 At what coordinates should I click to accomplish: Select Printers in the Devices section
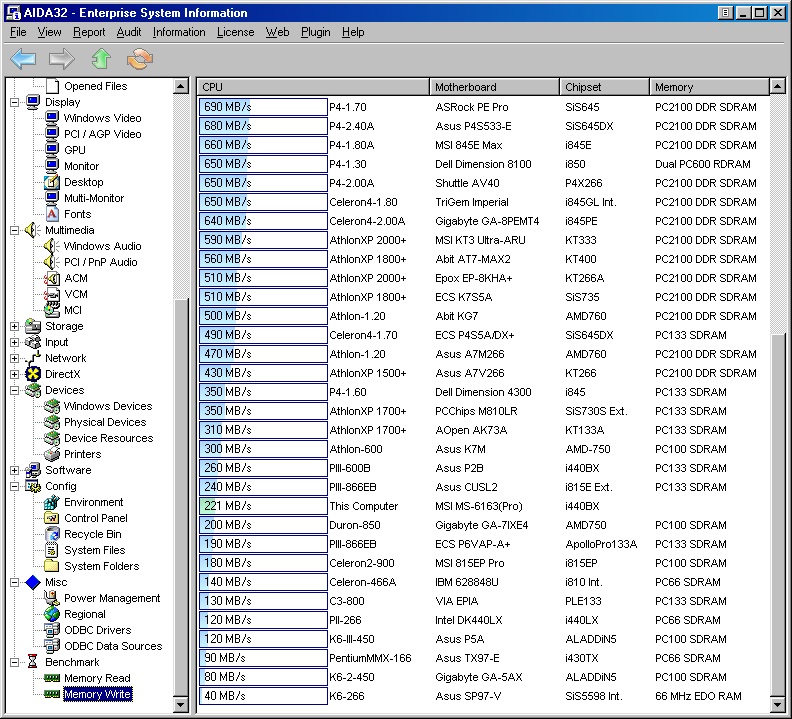82,454
